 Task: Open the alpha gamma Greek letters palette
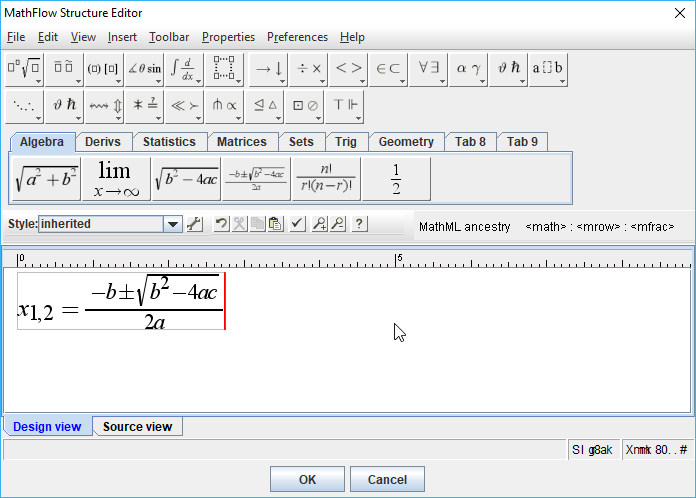click(x=468, y=69)
